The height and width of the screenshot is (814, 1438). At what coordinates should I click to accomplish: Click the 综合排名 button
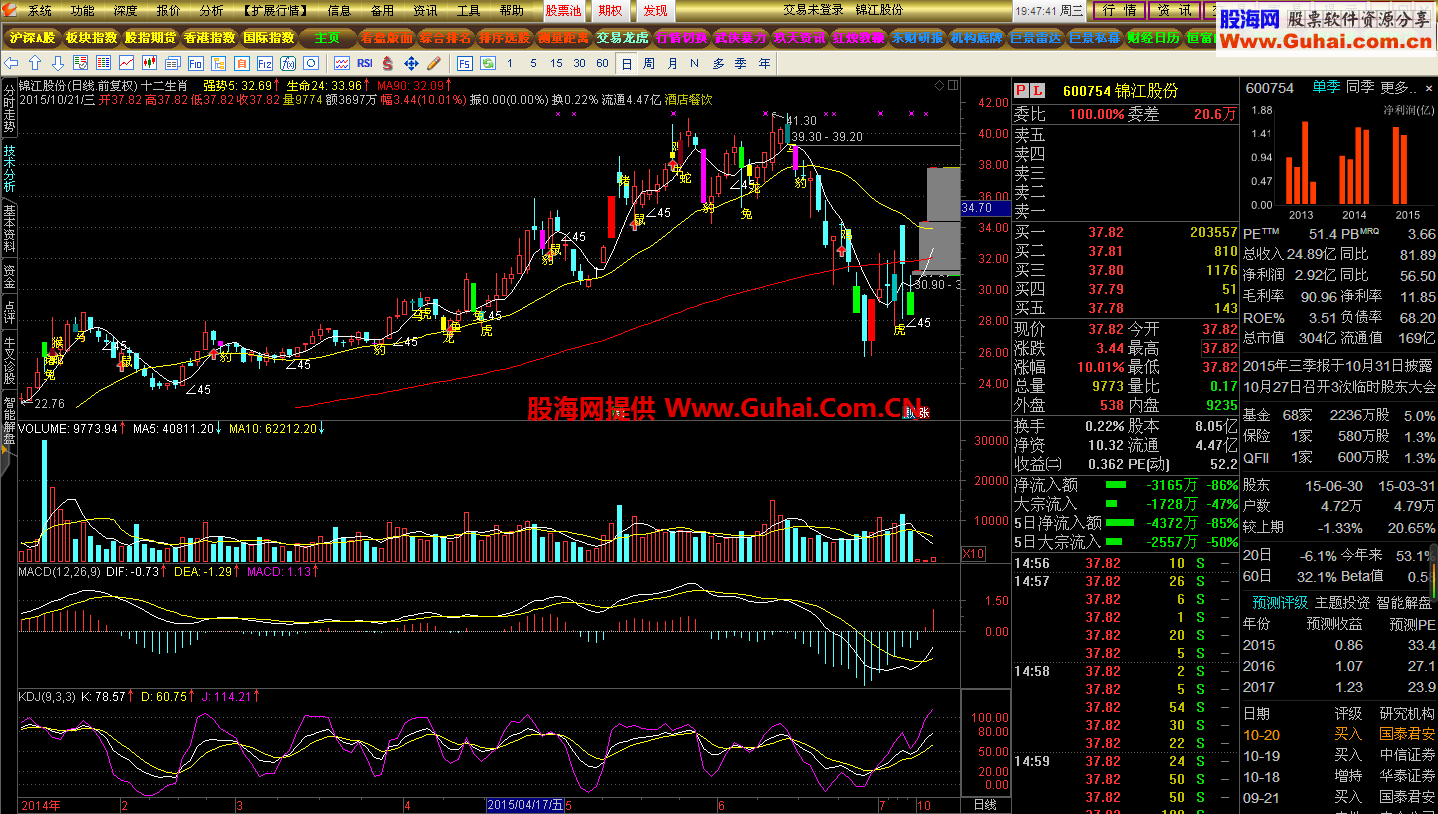coord(445,38)
